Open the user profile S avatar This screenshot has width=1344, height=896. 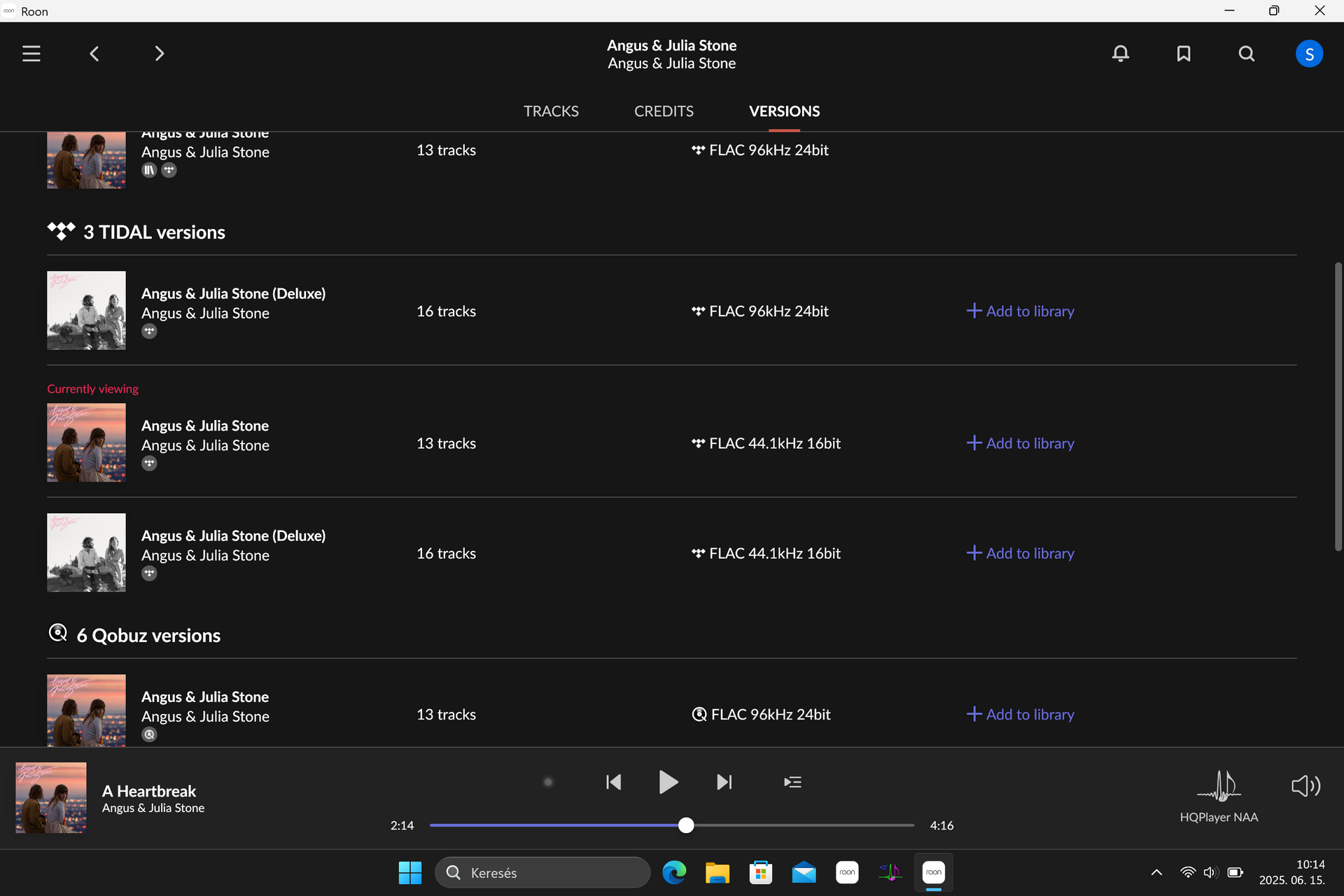[1308, 54]
